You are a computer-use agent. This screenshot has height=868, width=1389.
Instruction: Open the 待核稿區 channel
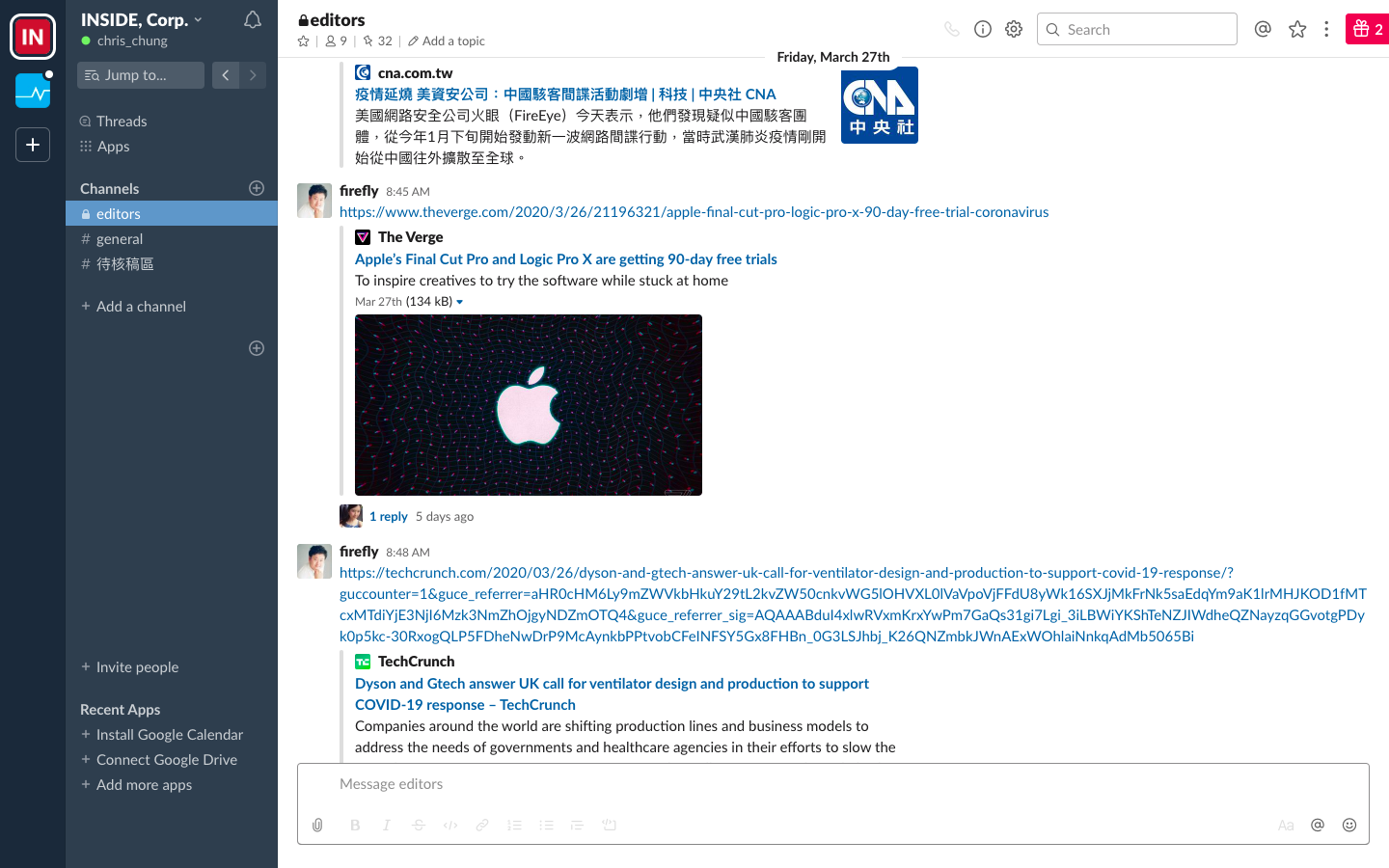(172, 263)
